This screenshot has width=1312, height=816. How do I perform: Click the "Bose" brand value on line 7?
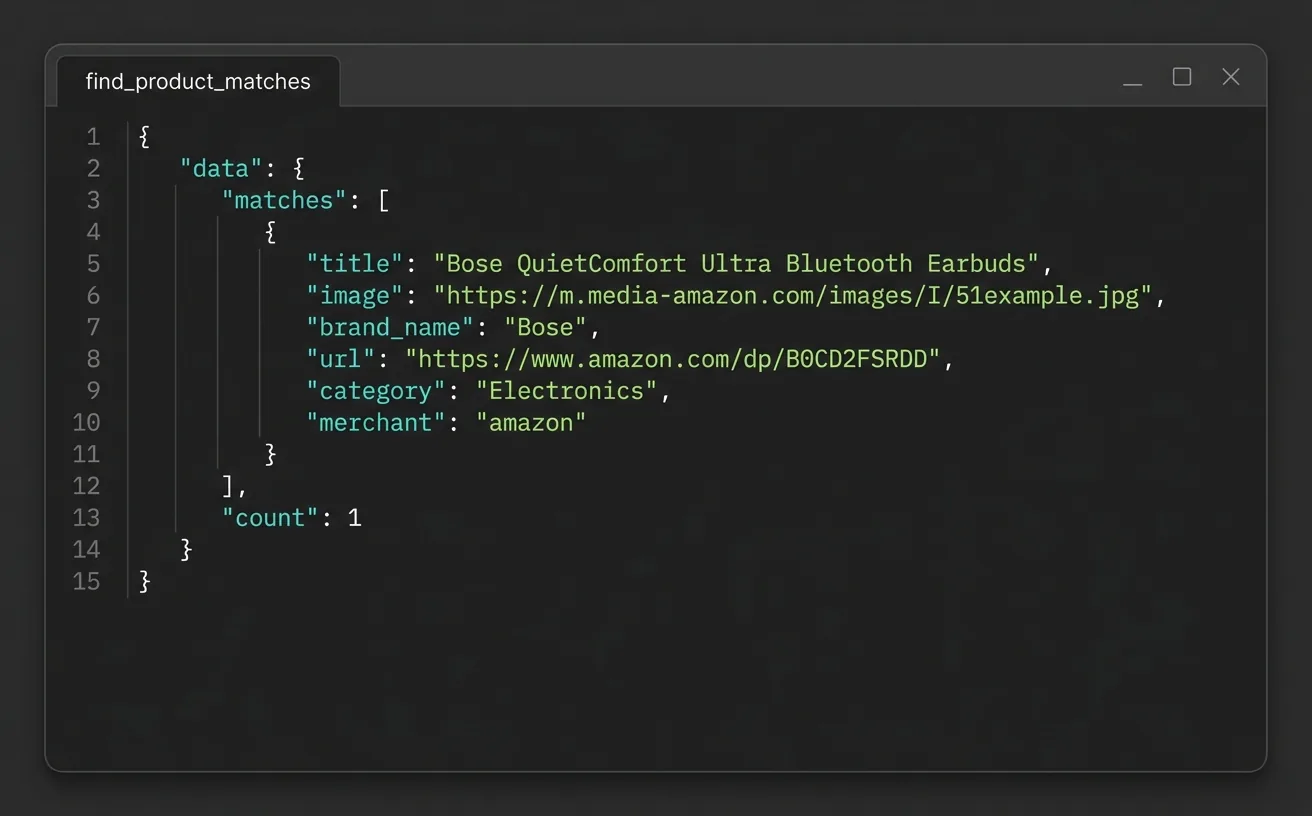(x=546, y=327)
